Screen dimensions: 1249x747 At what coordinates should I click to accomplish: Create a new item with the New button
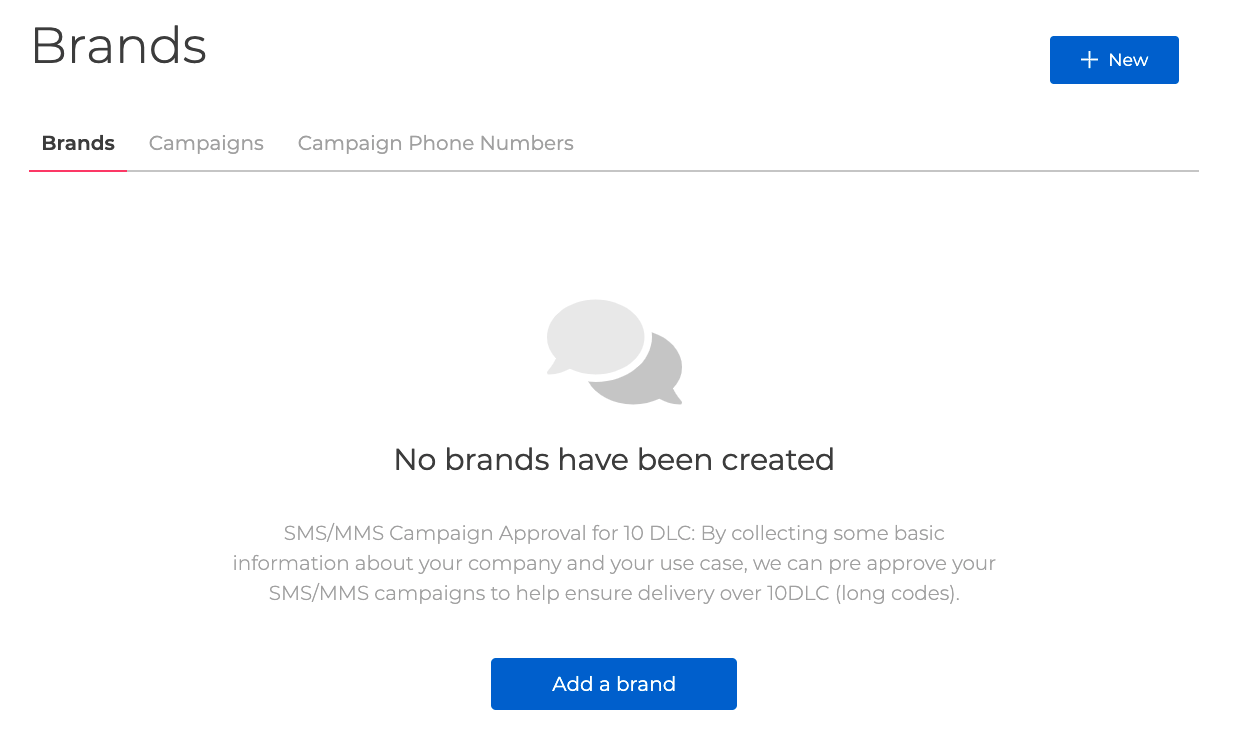tap(1114, 60)
